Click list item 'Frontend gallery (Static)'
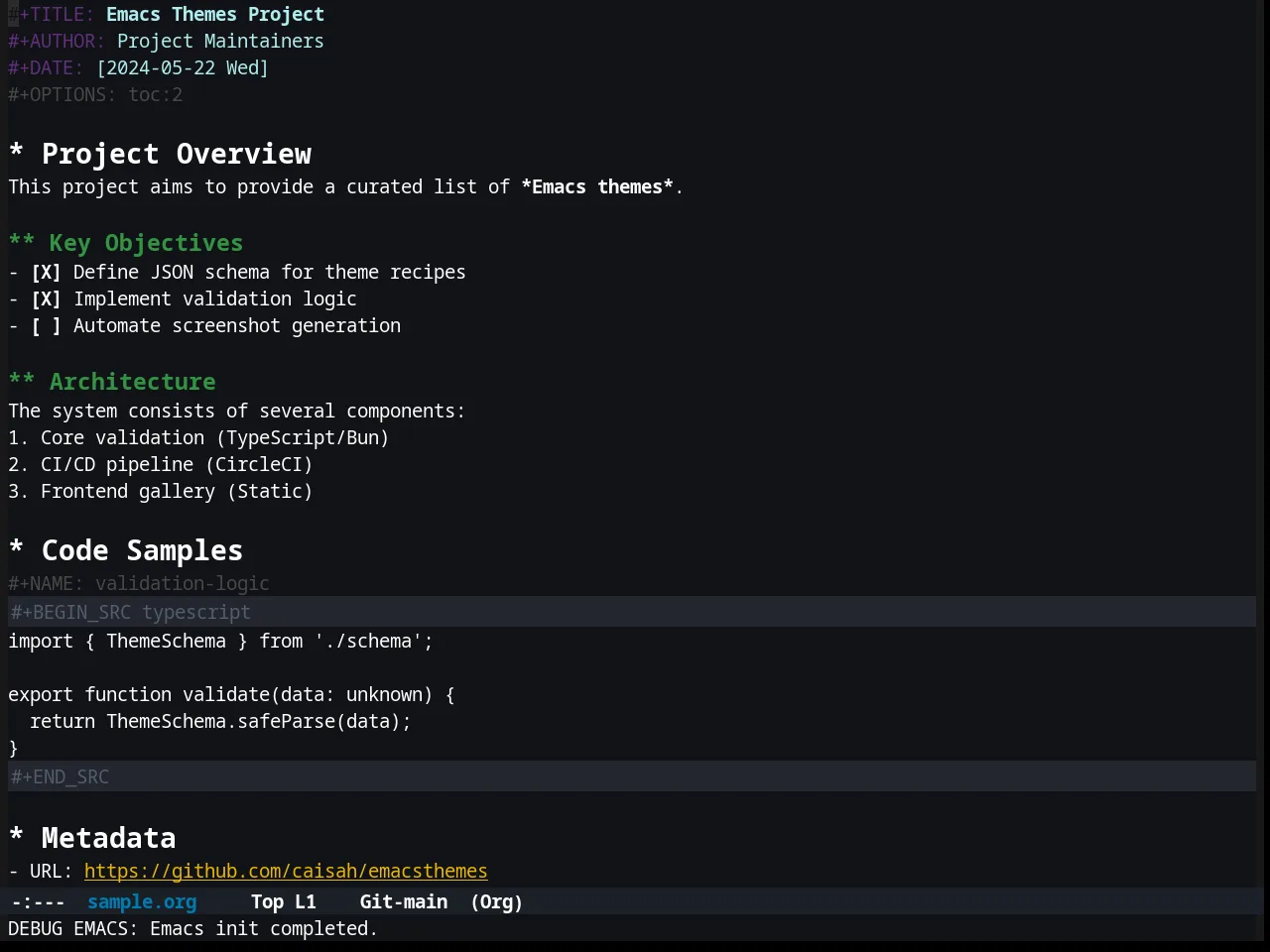This screenshot has width=1270, height=952. 177,491
